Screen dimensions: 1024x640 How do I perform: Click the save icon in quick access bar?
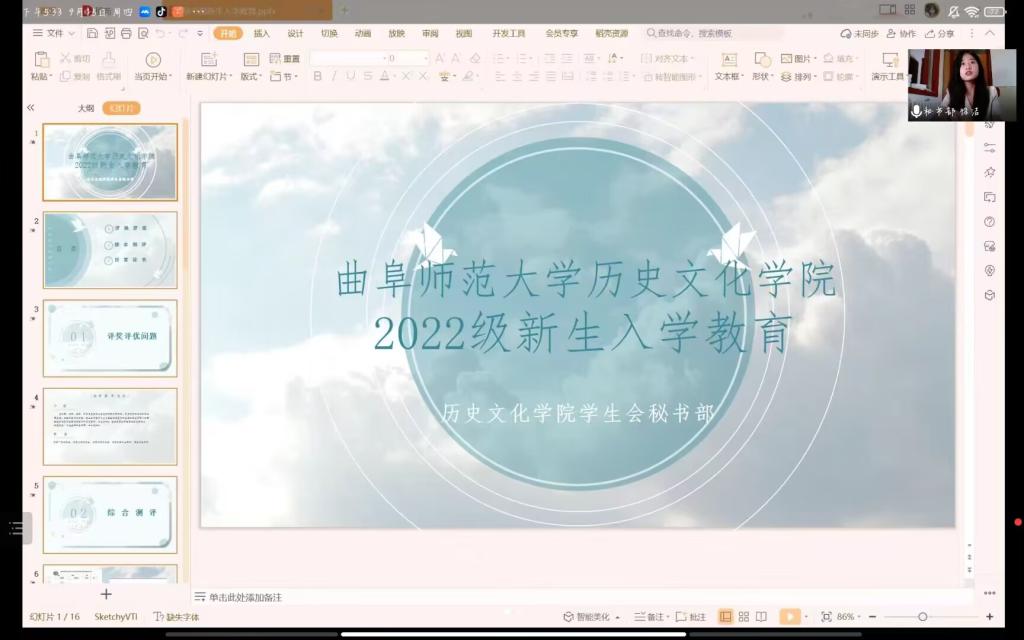92,33
